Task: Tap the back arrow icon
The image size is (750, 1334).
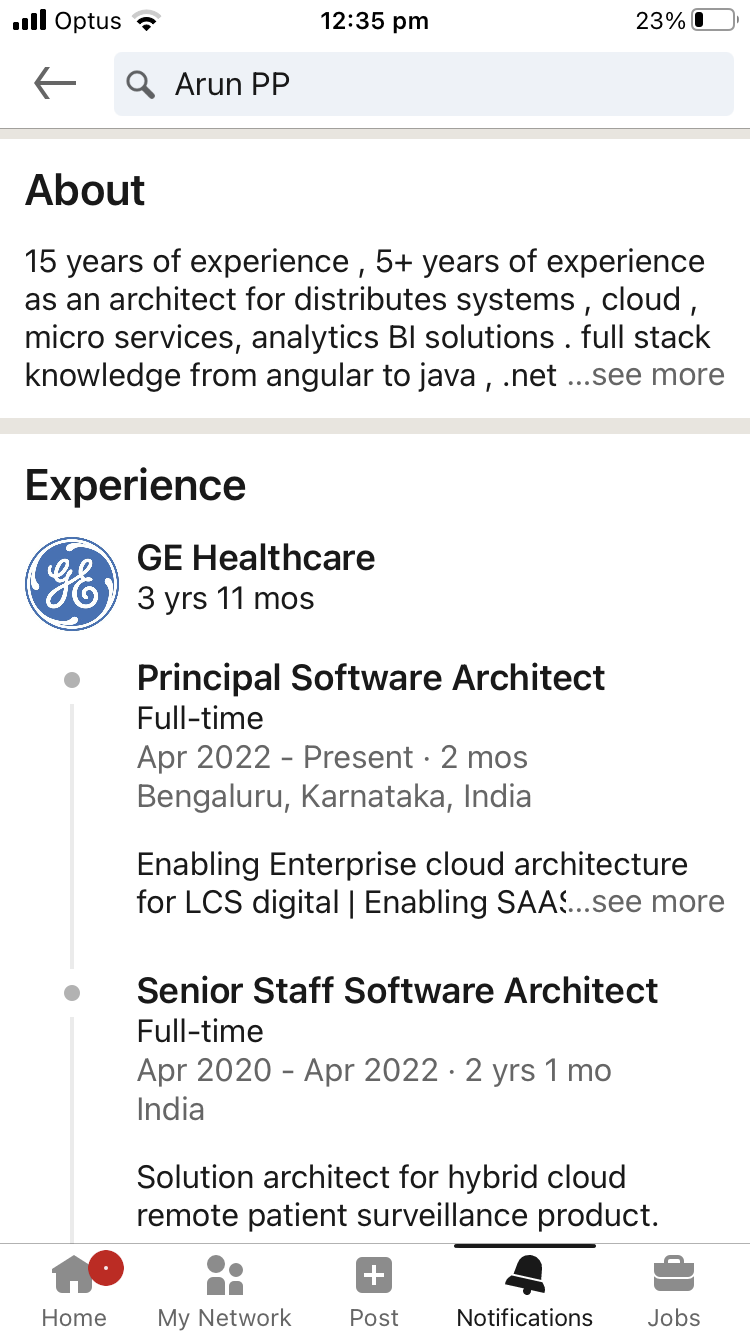Action: pyautogui.click(x=55, y=83)
